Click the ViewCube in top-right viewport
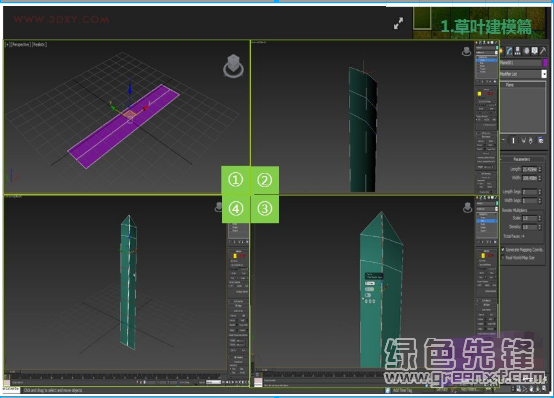This screenshot has height=398, width=554. [x=467, y=51]
